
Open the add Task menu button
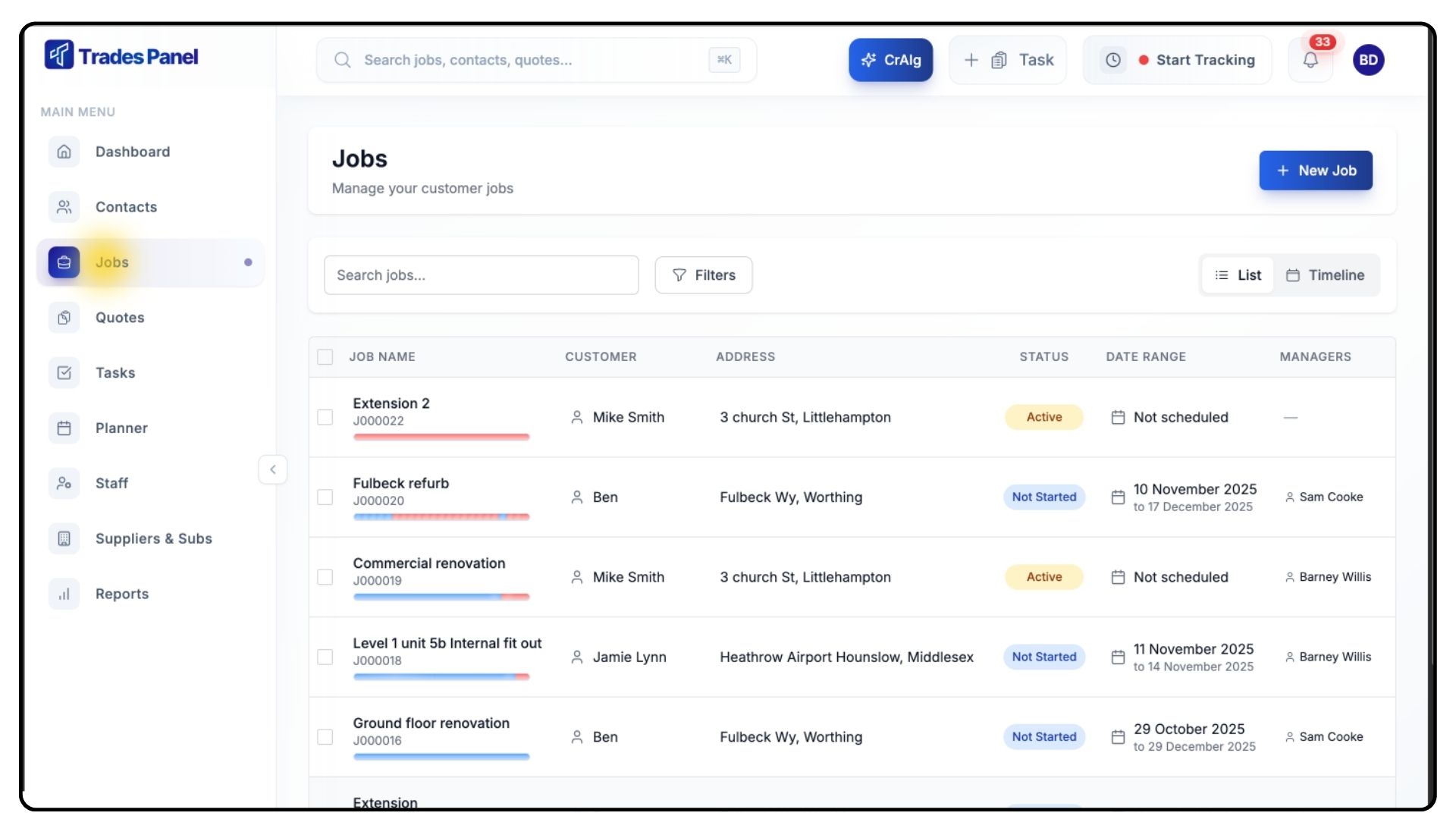click(1008, 60)
